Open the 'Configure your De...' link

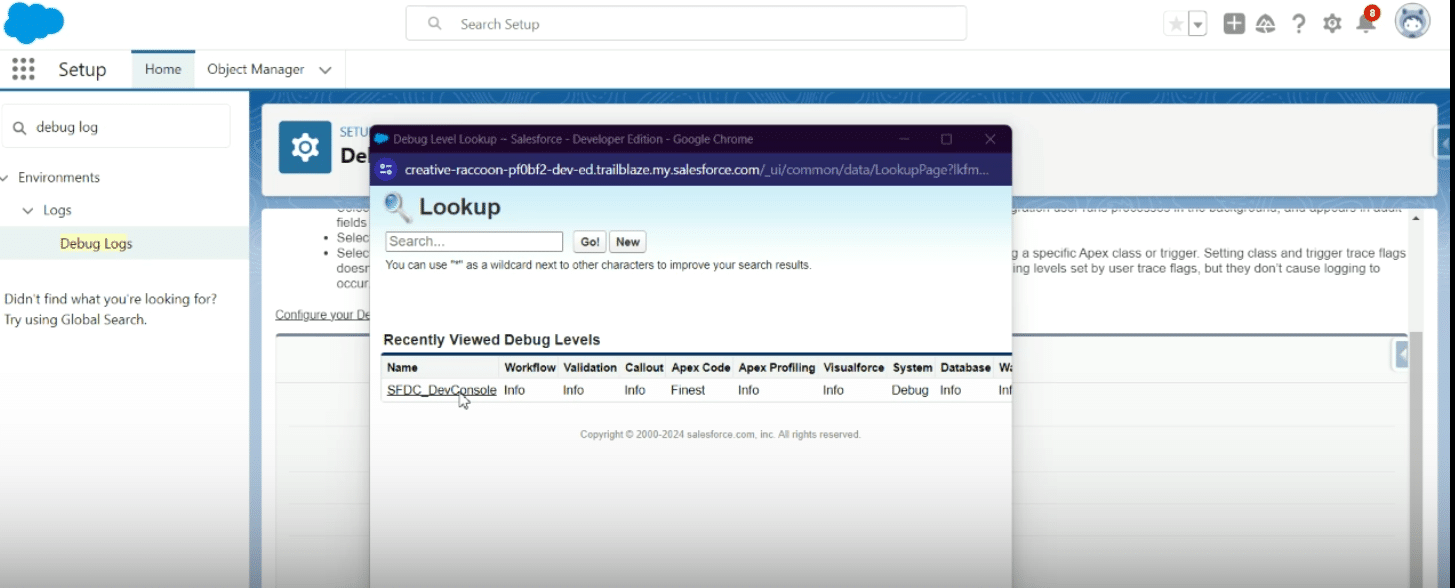pyautogui.click(x=323, y=315)
